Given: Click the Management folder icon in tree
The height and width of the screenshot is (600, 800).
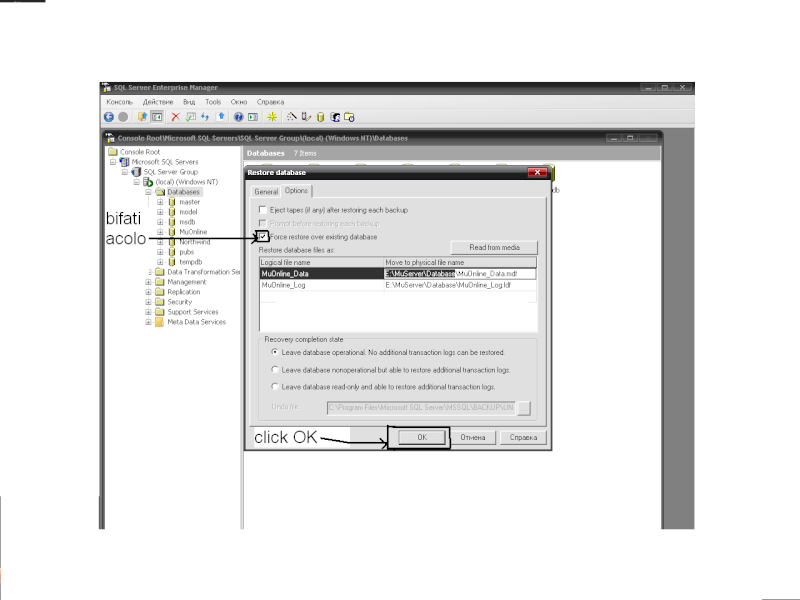Looking at the screenshot, I should (x=160, y=282).
